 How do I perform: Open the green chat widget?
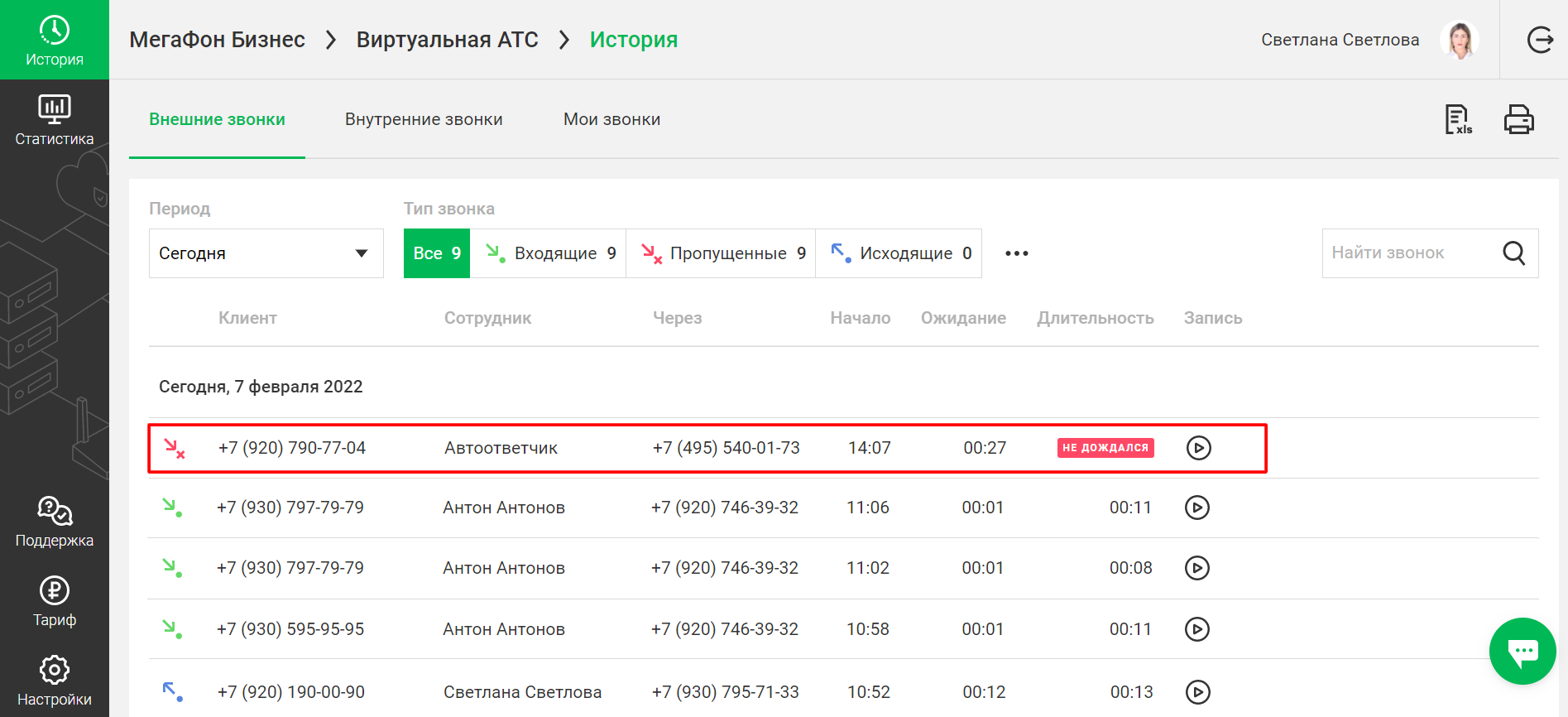coord(1522,651)
